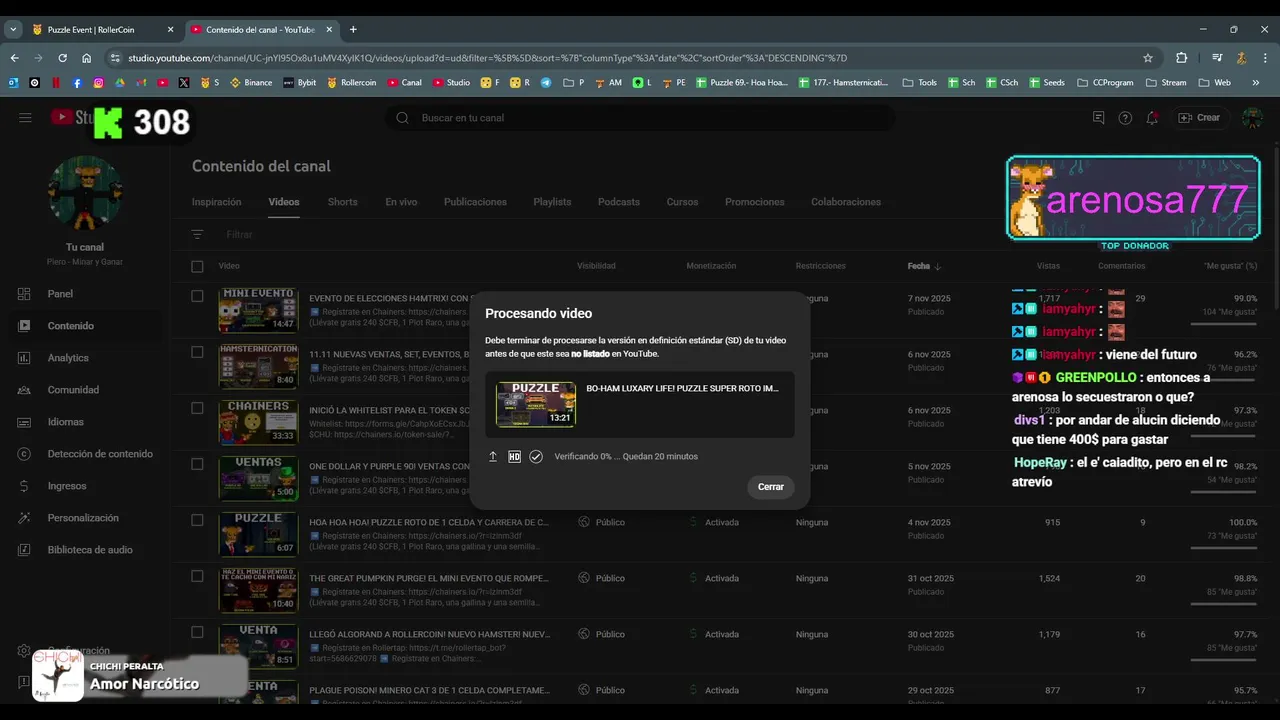Viewport: 1280px width, 720px height.
Task: Close the Procesando video dialog with Cerrar
Action: pyautogui.click(x=770, y=487)
